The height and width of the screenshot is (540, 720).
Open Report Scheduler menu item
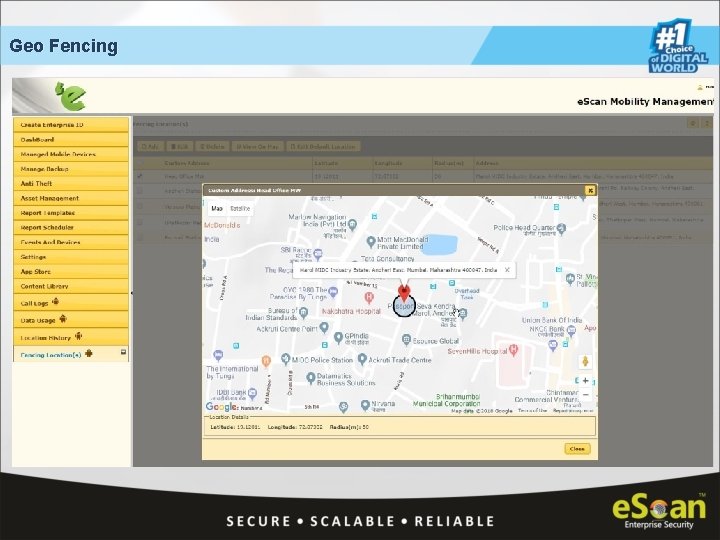point(71,227)
